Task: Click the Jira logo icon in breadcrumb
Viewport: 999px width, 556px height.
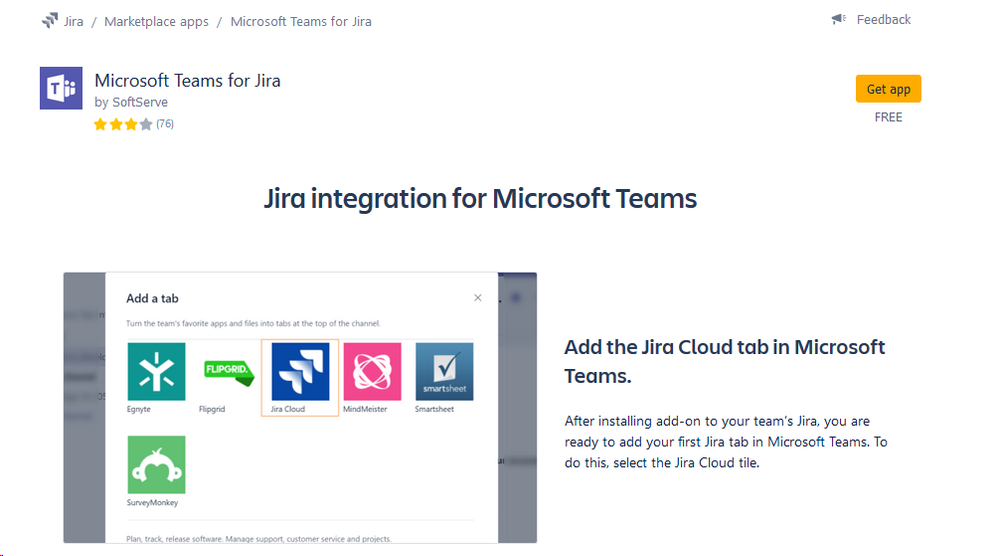Action: point(50,21)
